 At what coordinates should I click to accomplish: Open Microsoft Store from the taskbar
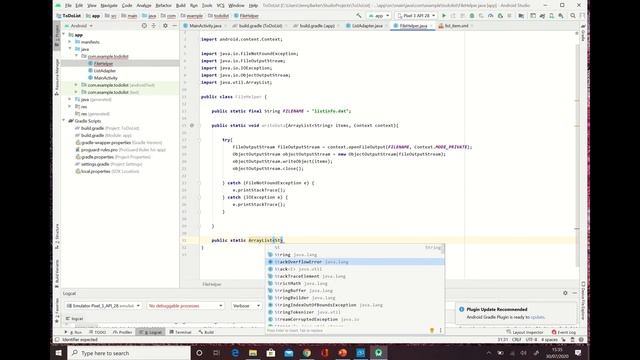[271, 353]
